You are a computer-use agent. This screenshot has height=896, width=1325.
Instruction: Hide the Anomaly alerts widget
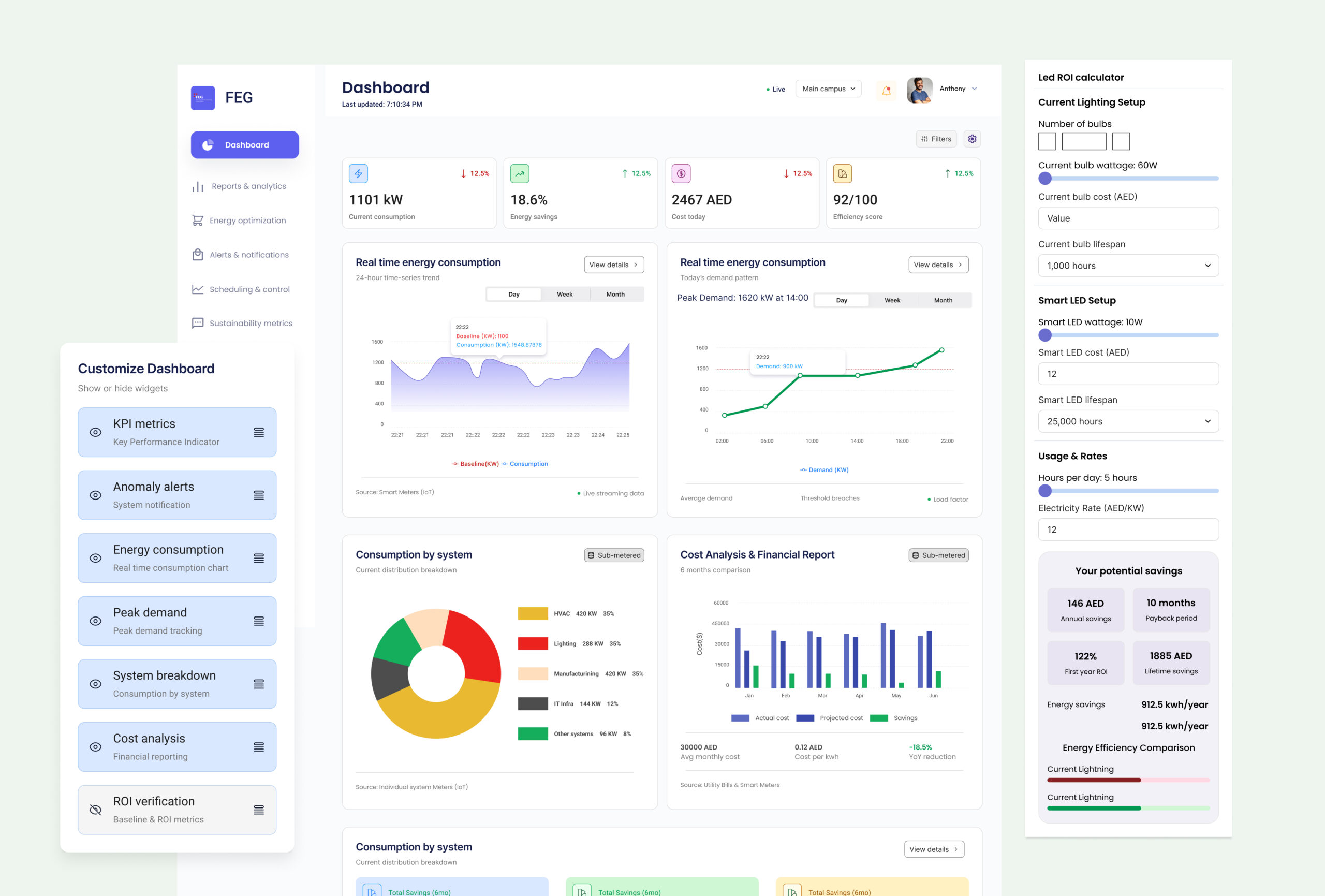coord(96,495)
